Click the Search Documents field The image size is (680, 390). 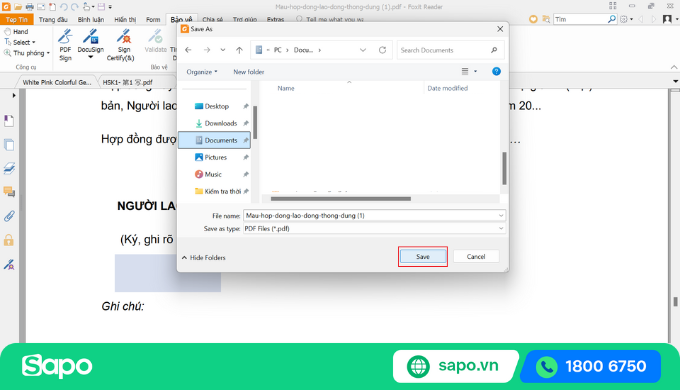[x=450, y=50]
